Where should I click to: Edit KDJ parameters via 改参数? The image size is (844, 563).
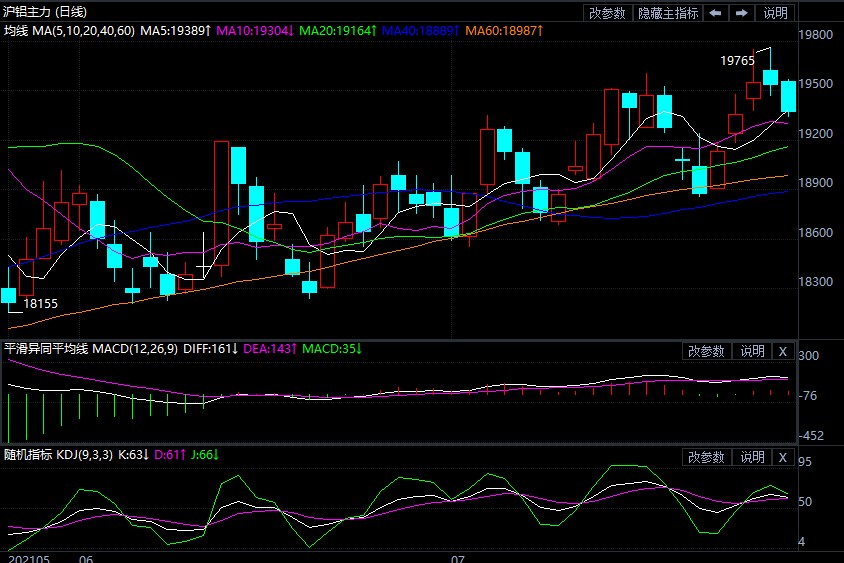(x=706, y=457)
